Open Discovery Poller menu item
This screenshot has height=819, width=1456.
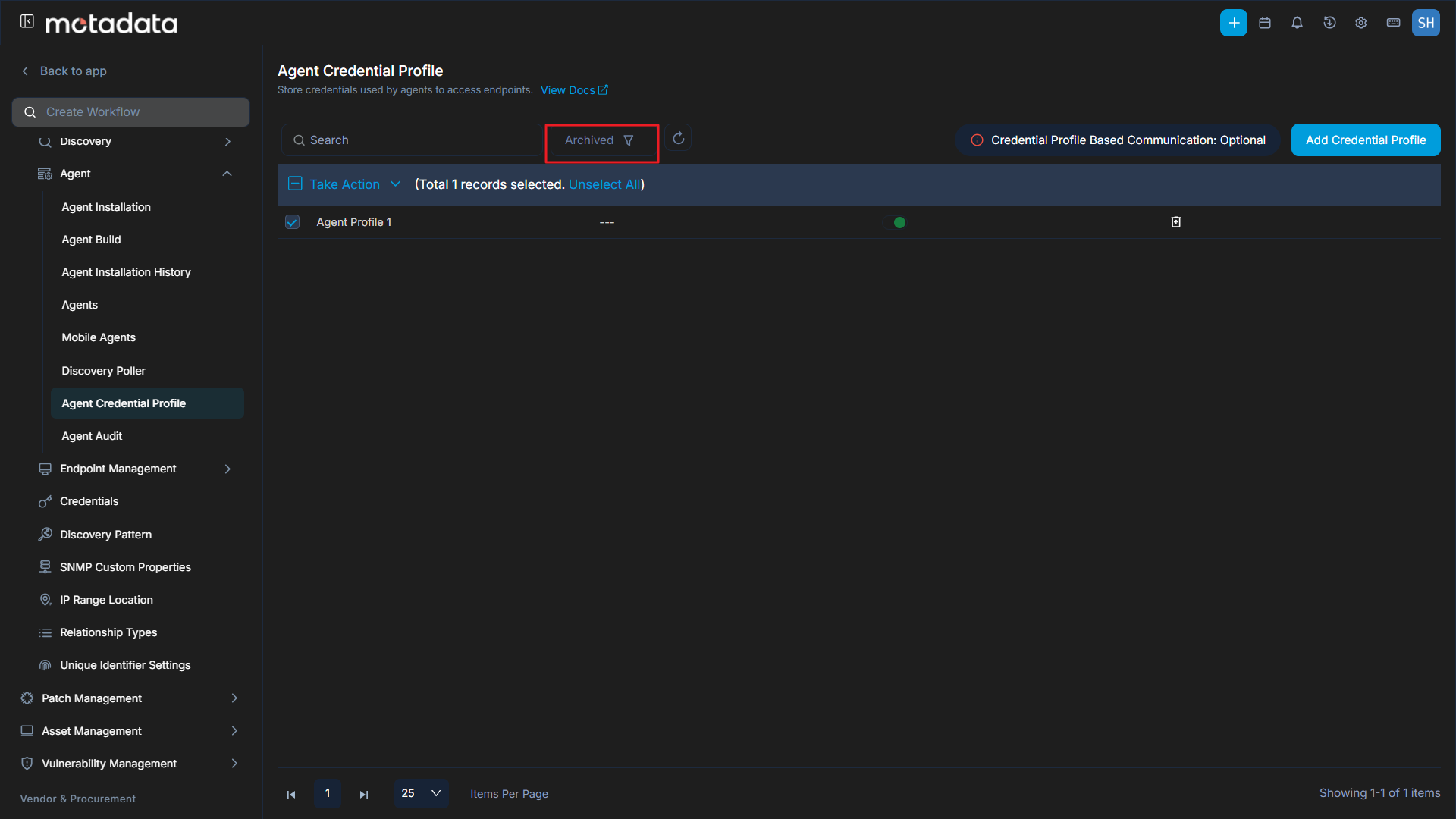point(103,371)
